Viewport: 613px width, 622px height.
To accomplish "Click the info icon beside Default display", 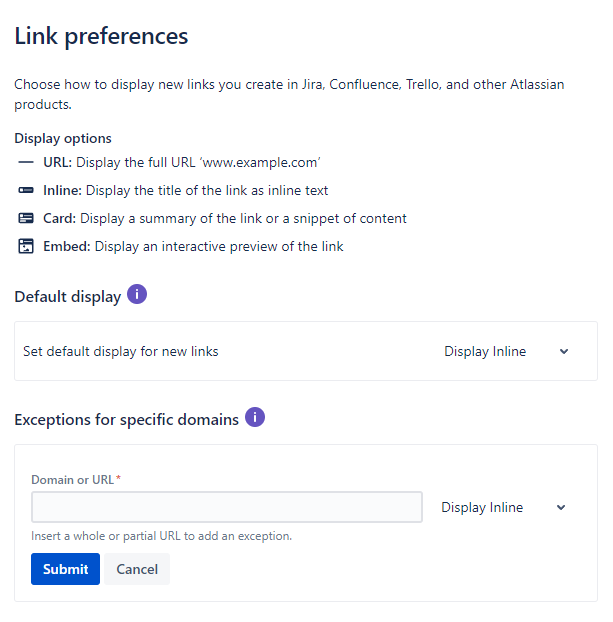I will (137, 295).
